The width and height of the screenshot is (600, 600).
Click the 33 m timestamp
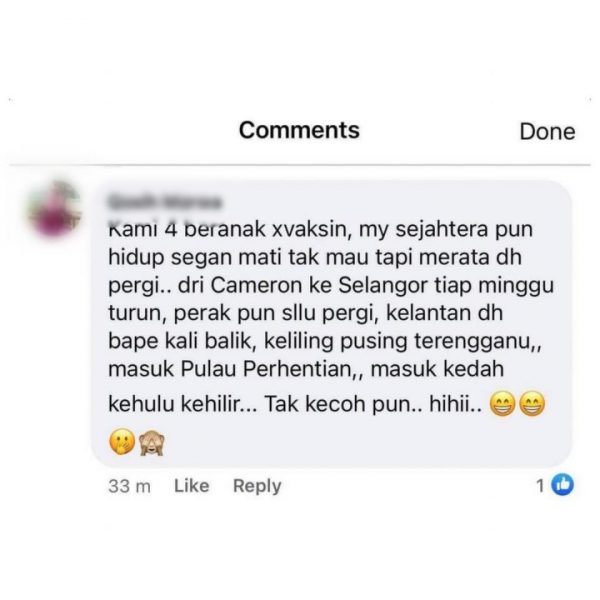[129, 487]
